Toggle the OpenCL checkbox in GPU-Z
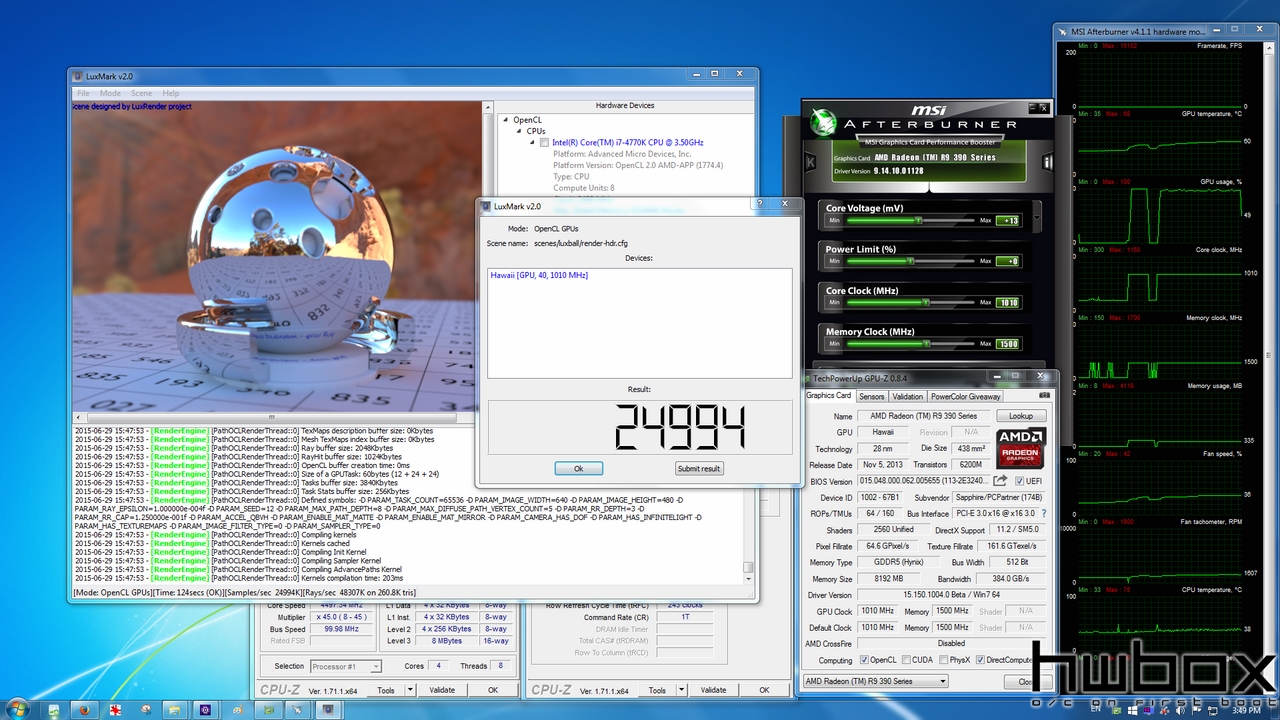The image size is (1280, 720). (864, 660)
